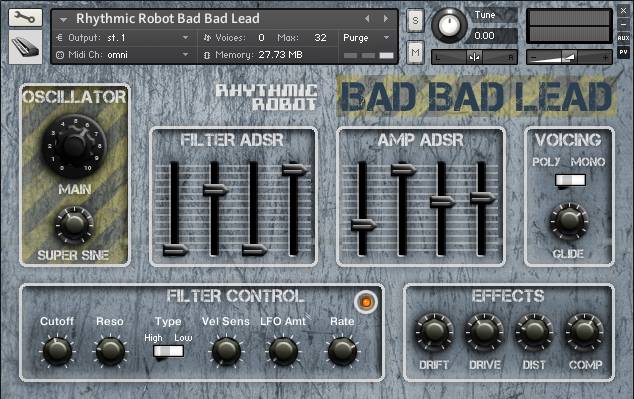Toggle the High/Low filter type switch
Screen dimensions: 634x399
169,351
